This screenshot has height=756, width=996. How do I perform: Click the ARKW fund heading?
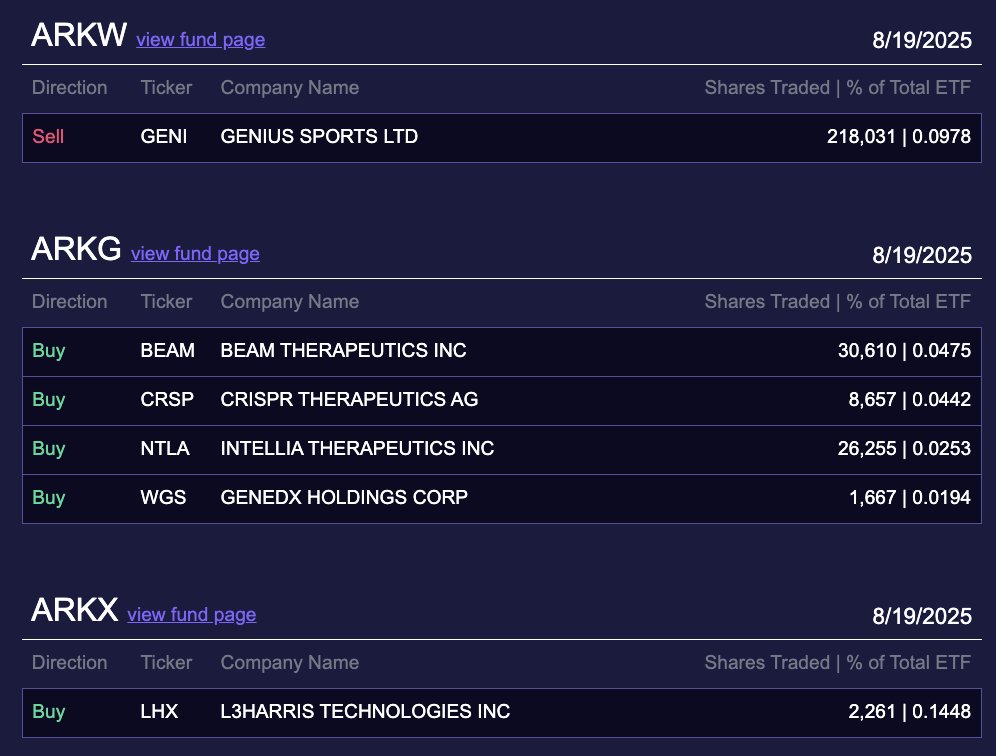[x=79, y=35]
